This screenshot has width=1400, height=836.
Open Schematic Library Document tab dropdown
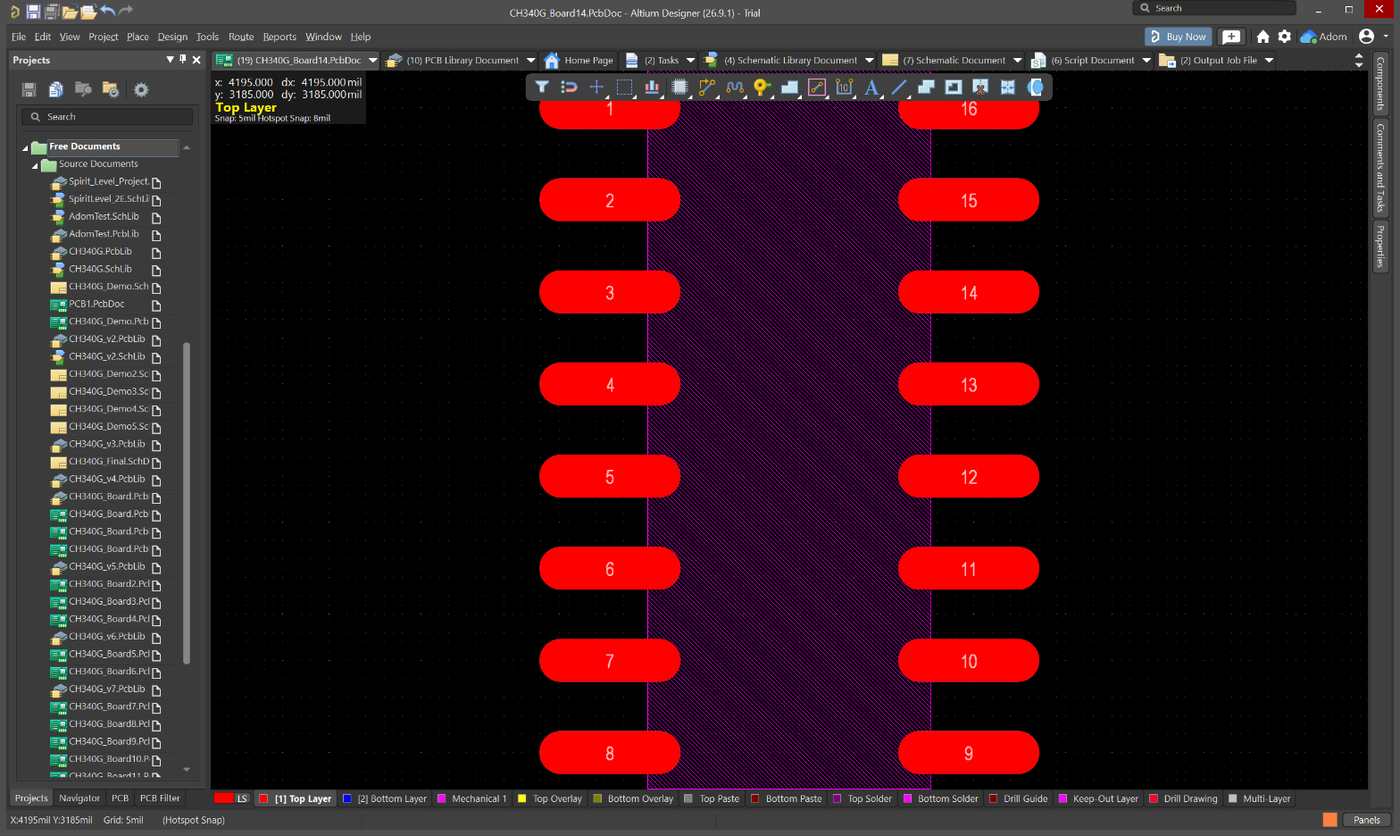[869, 61]
